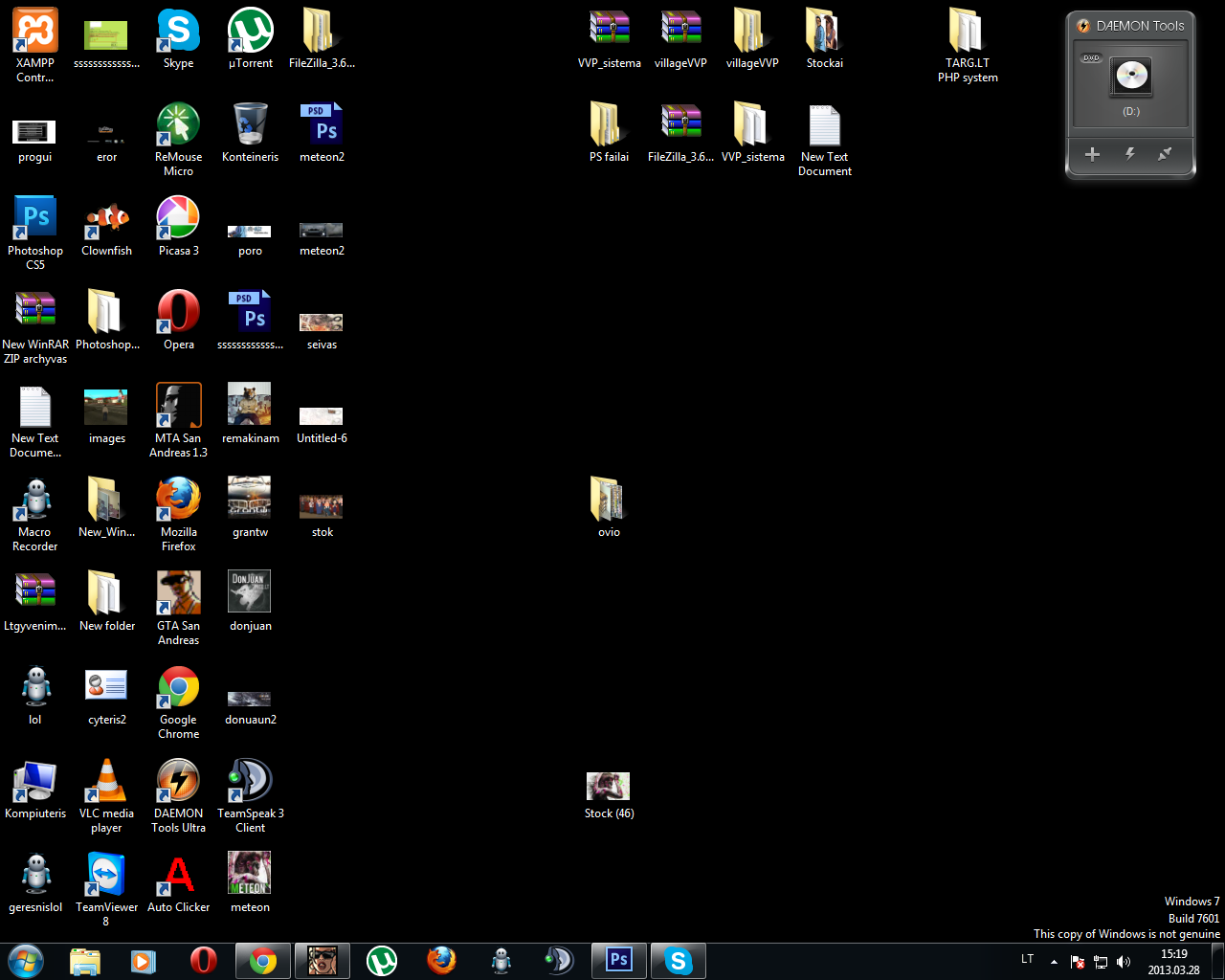Open the Mozilla Firefox desktop shortcut

click(178, 514)
